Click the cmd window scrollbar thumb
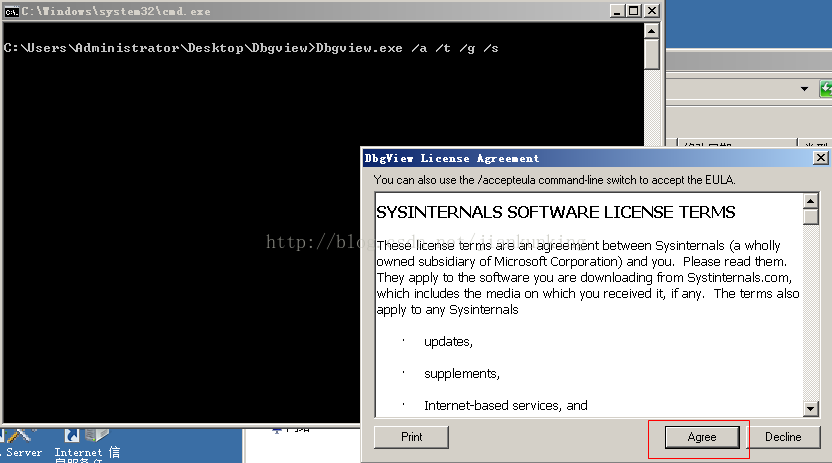The width and height of the screenshot is (832, 463). pyautogui.click(x=652, y=55)
